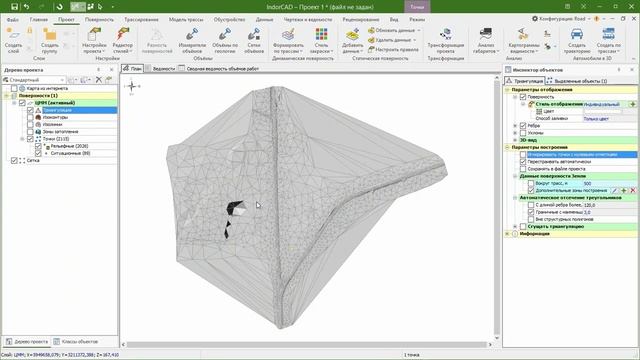Click Создать траекторию car icon
The width and height of the screenshot is (640, 360).
[577, 34]
